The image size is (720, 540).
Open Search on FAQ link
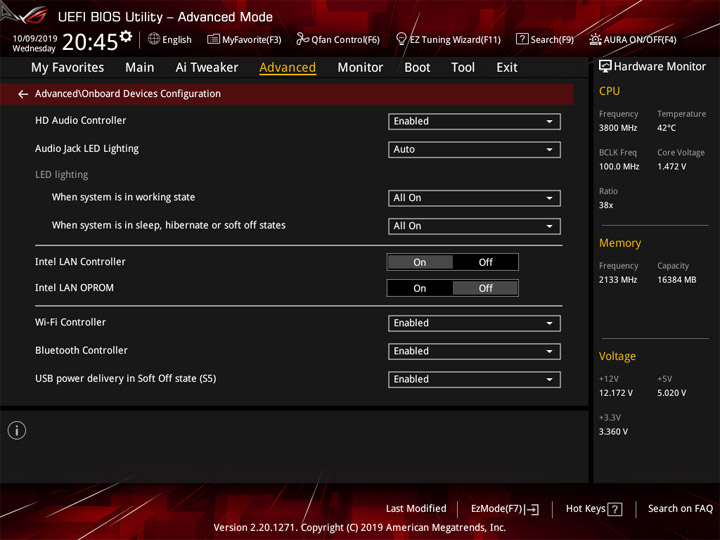(680, 509)
